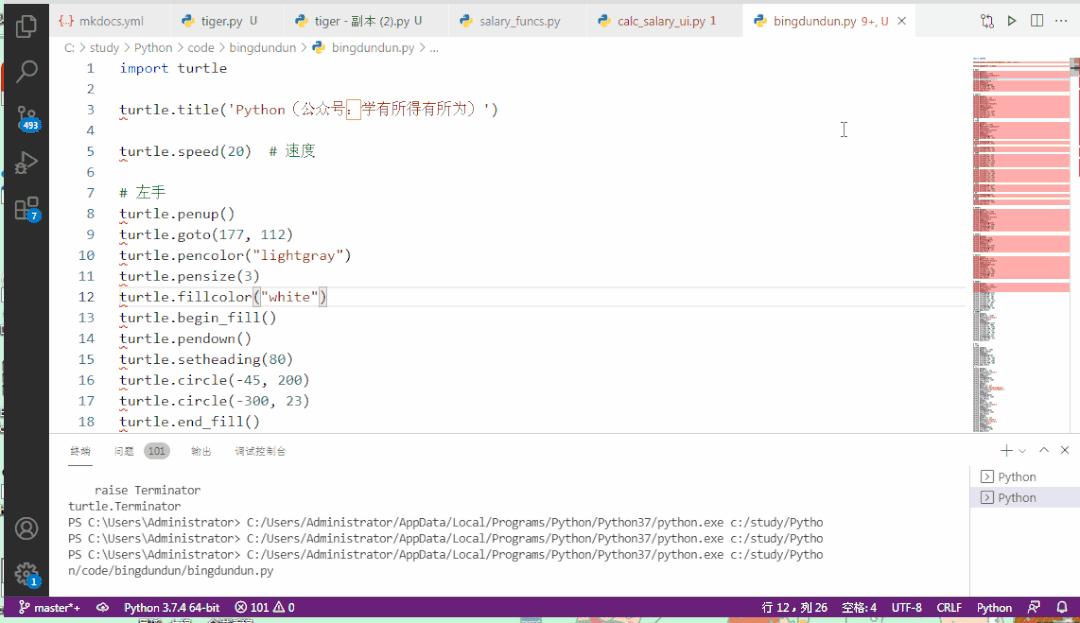Image resolution: width=1080 pixels, height=623 pixels.
Task: Click 'raise Terminator' text in terminal
Action: click(147, 490)
